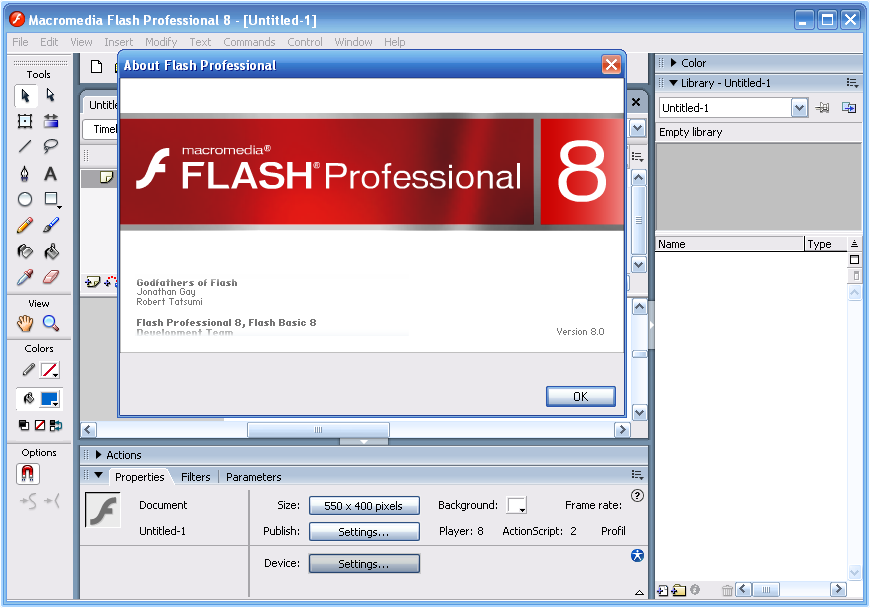The width and height of the screenshot is (870, 608).
Task: Click the Device Settings button
Action: pyautogui.click(x=364, y=564)
